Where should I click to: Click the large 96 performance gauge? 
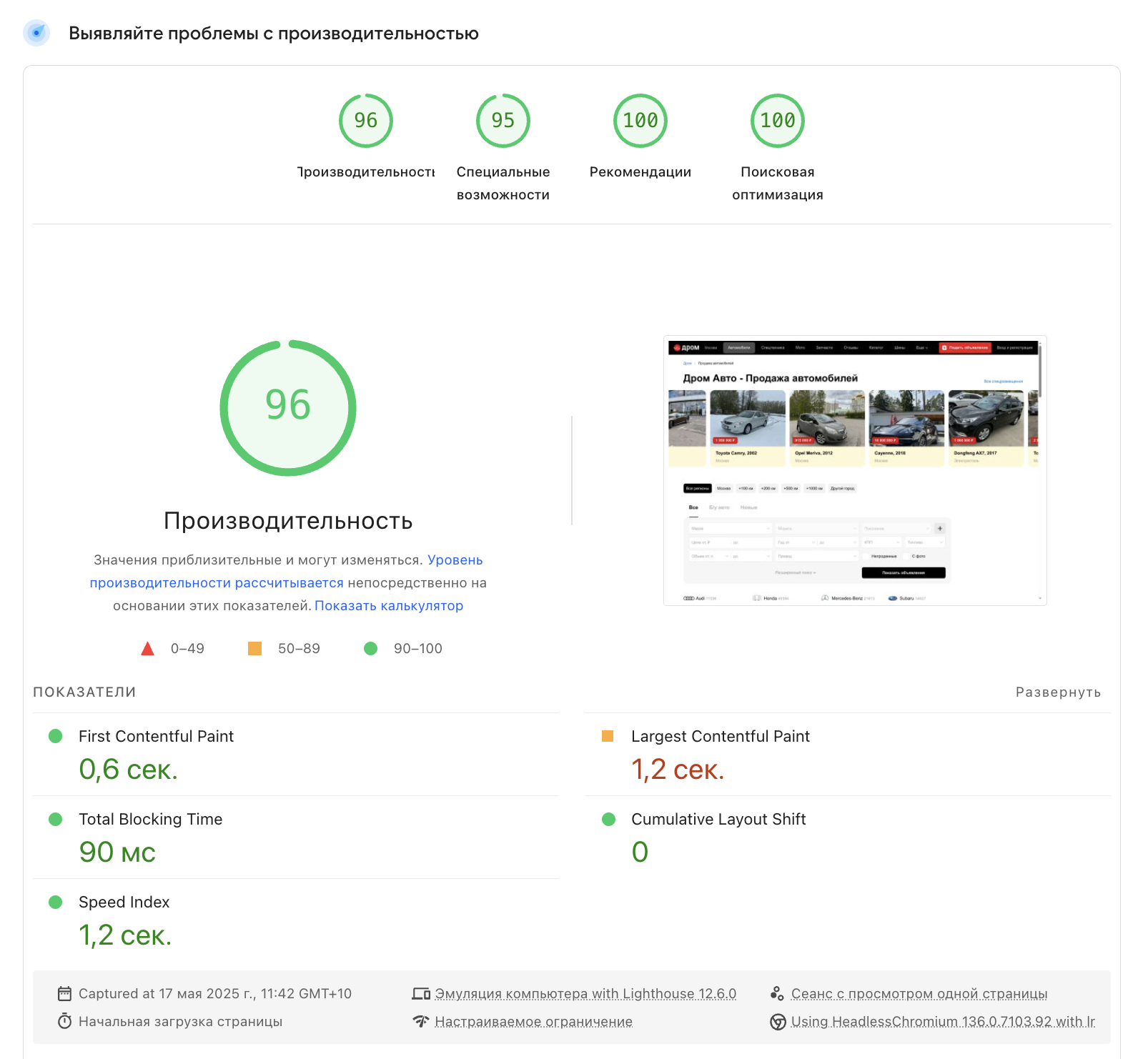pyautogui.click(x=288, y=408)
